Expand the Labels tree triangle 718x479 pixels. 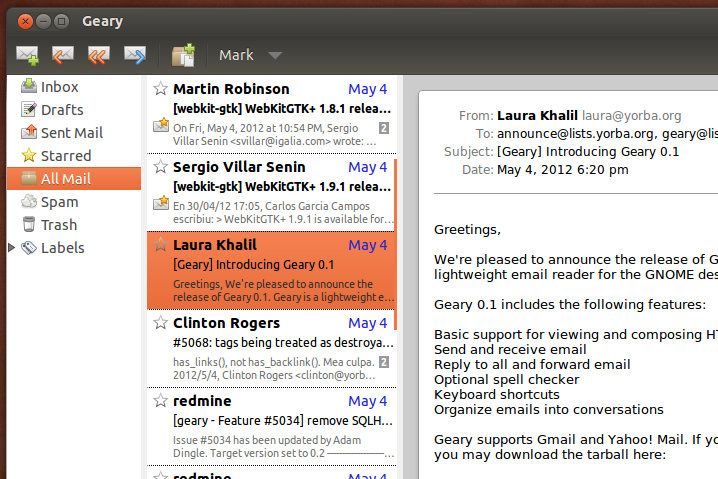click(12, 248)
